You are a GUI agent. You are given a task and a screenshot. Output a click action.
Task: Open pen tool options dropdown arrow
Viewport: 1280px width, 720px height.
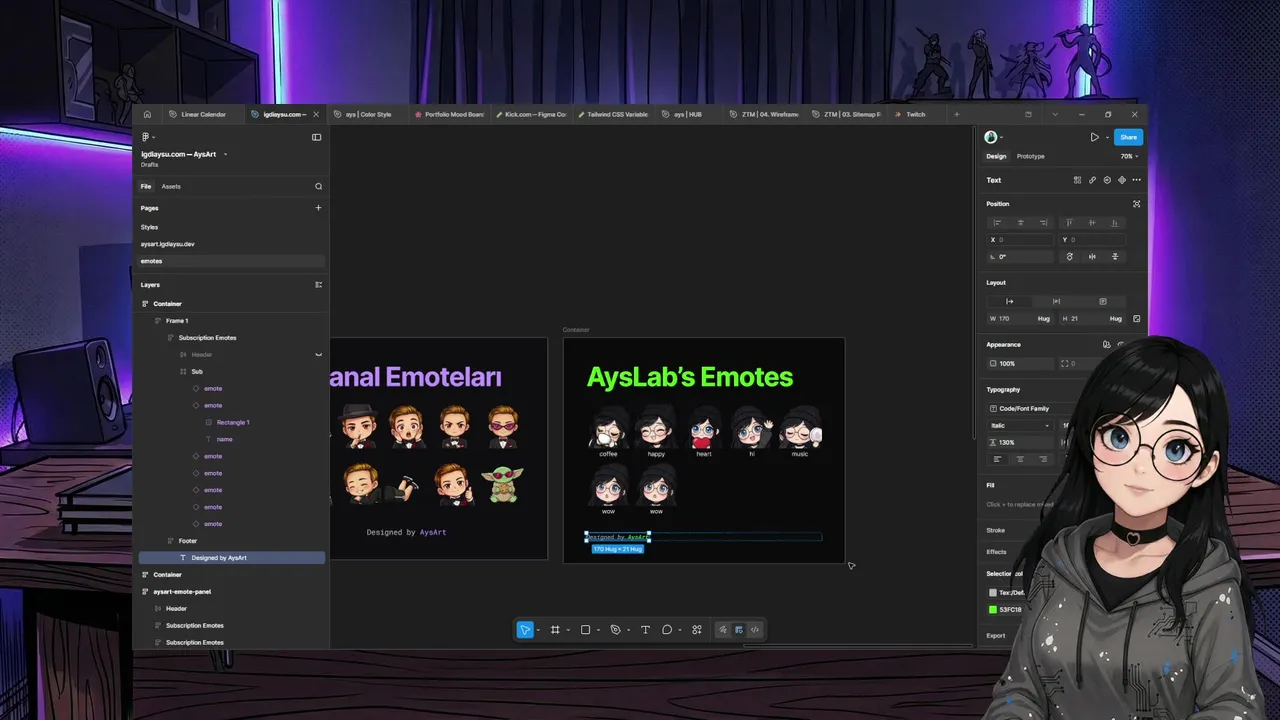point(628,630)
